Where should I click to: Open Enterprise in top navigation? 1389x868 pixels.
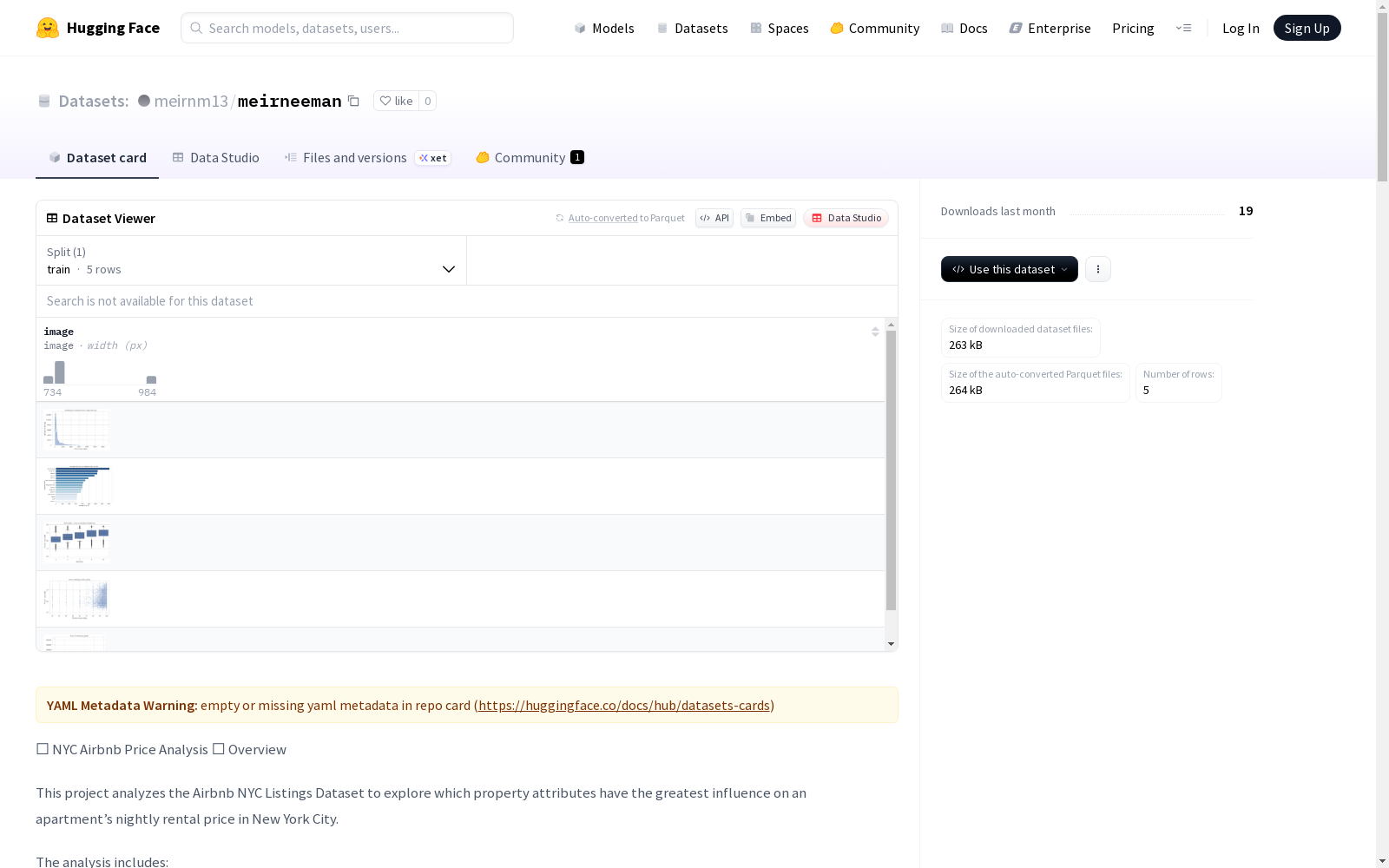(x=1050, y=28)
